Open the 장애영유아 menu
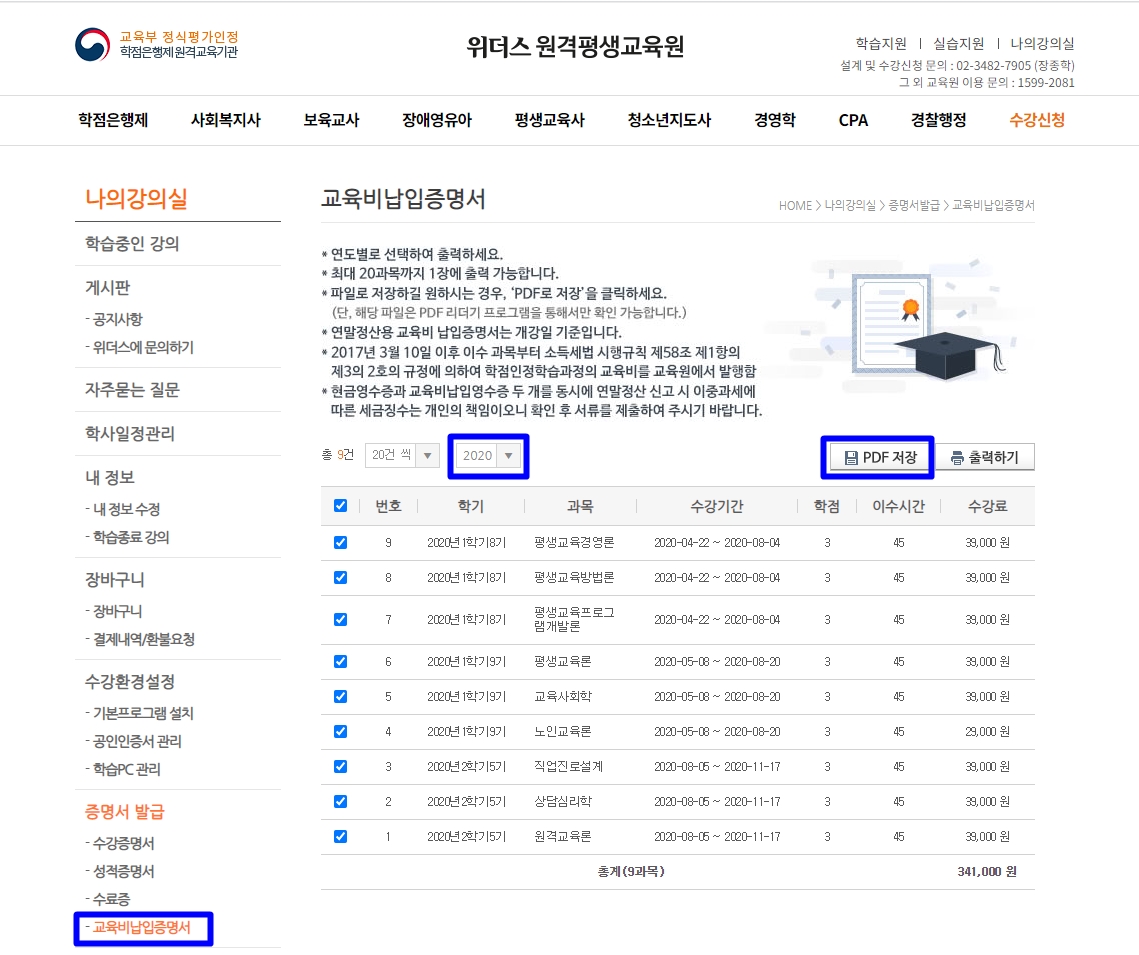The height and width of the screenshot is (955, 1139). pos(437,120)
